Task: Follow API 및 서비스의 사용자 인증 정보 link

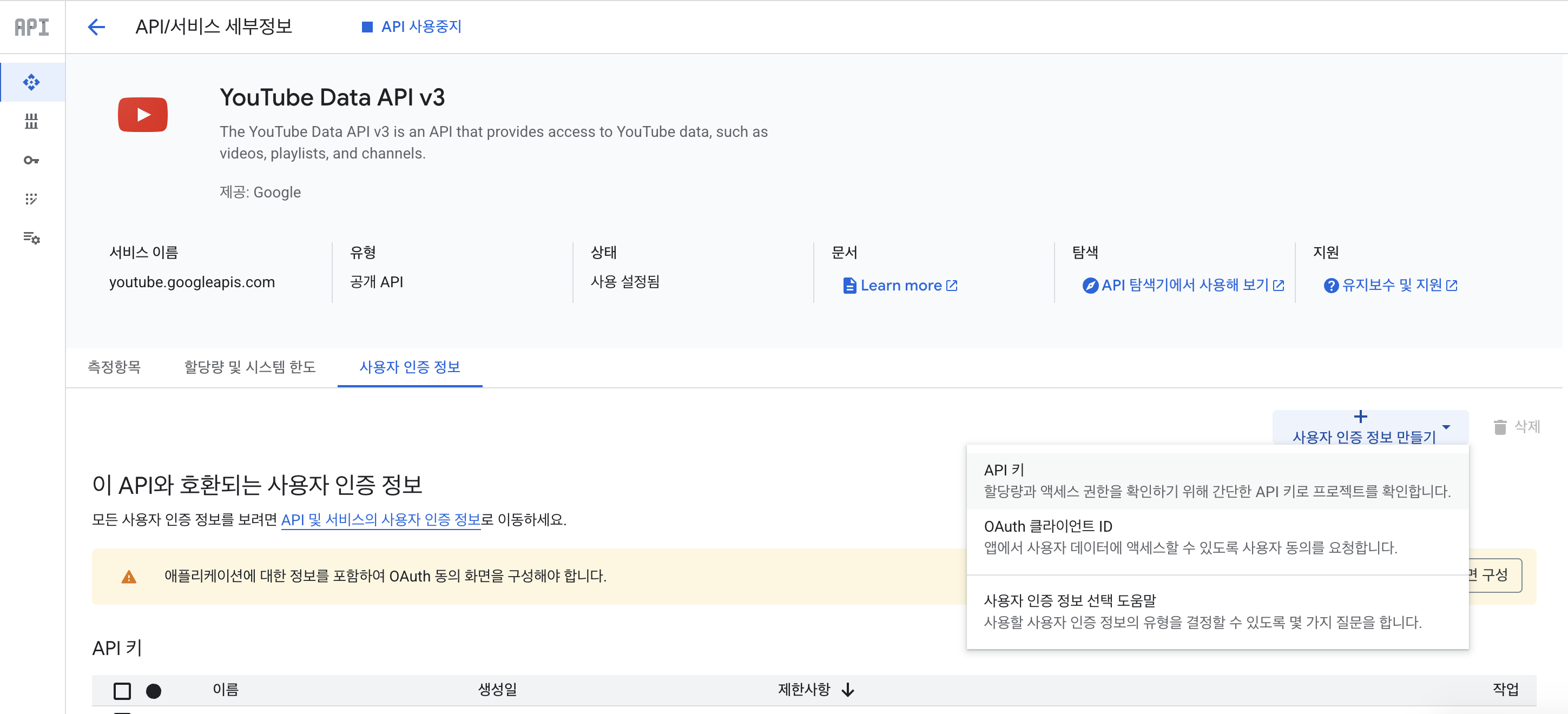Action: 381,520
